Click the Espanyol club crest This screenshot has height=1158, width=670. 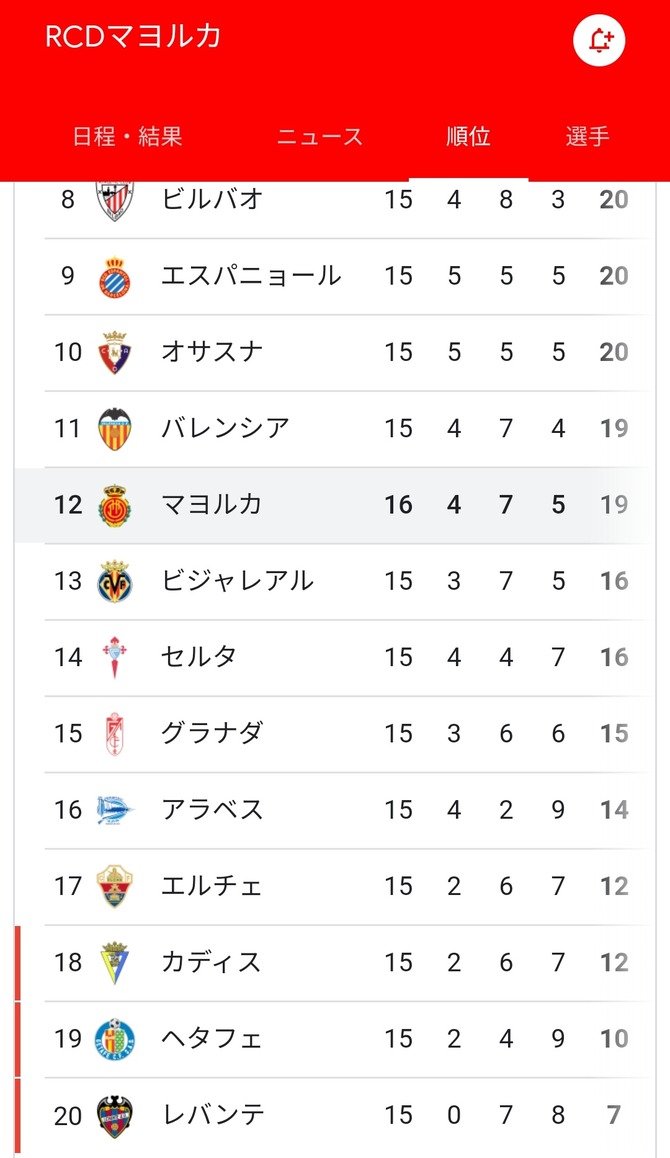114,277
